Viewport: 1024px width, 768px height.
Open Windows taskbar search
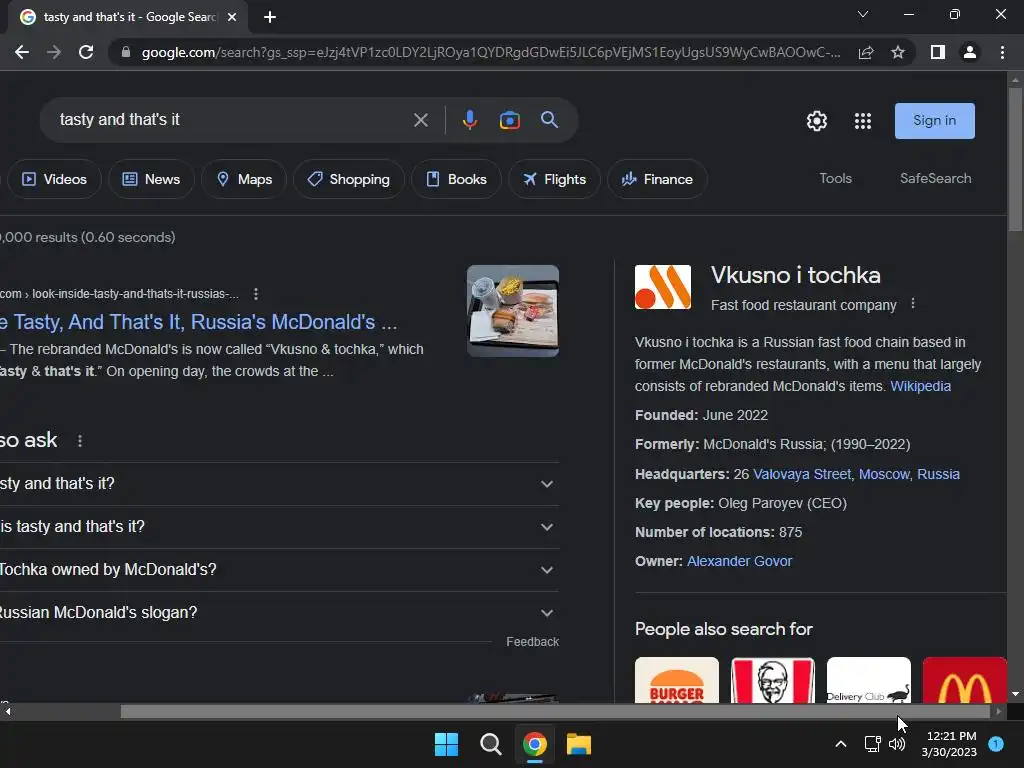(490, 744)
